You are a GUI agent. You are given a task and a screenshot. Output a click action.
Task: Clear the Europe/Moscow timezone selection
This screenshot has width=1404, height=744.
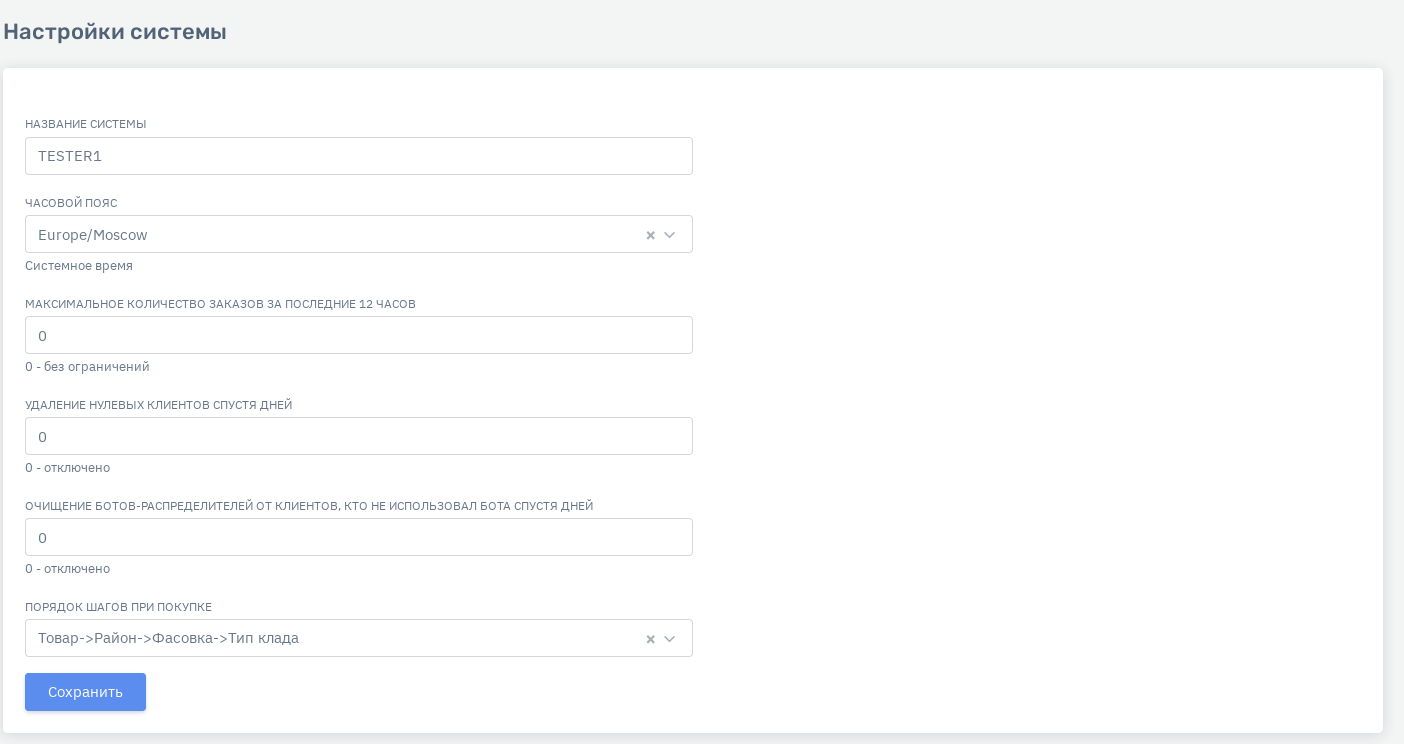click(x=650, y=235)
